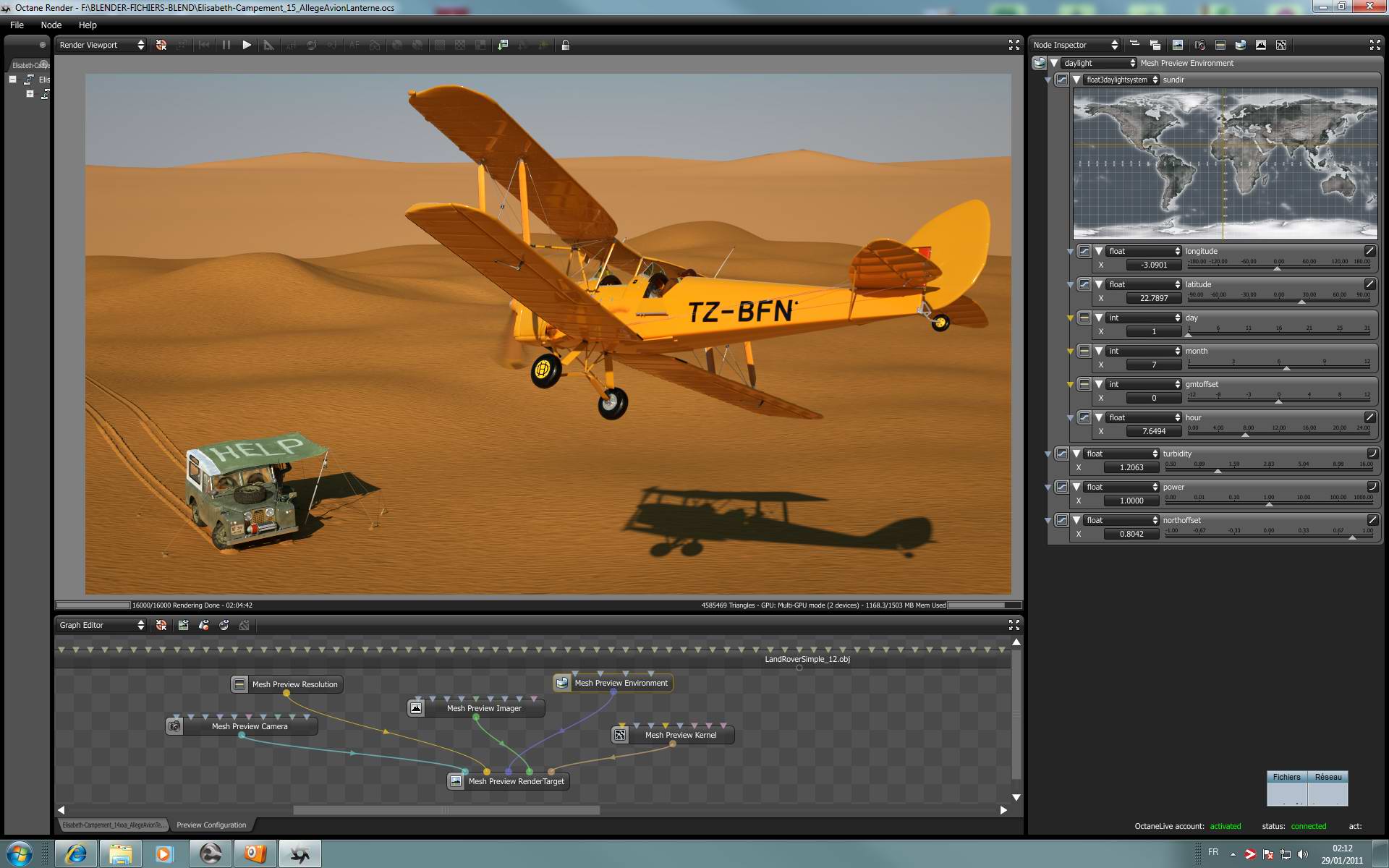Toggle the edit icon beside hour
The height and width of the screenshot is (868, 1389).
tap(1369, 417)
